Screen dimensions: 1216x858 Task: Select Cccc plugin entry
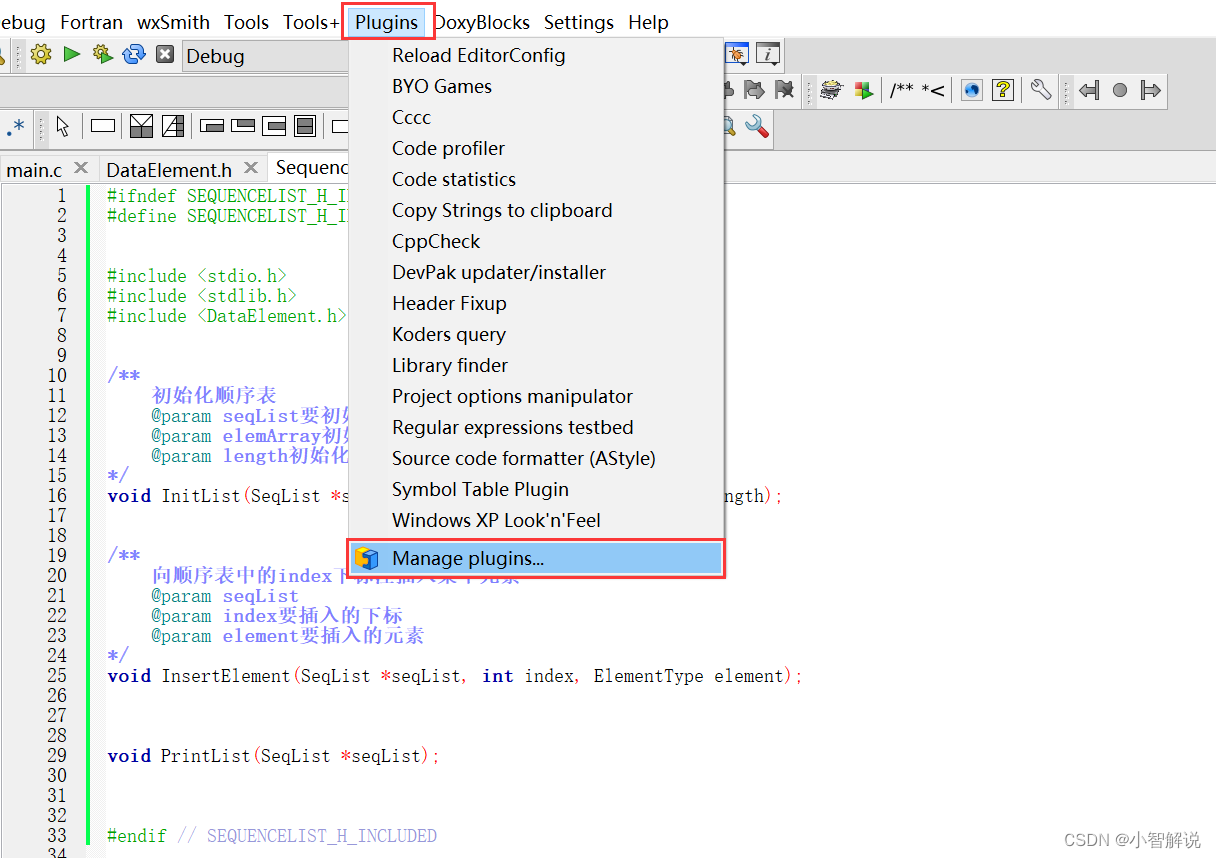pyautogui.click(x=536, y=118)
